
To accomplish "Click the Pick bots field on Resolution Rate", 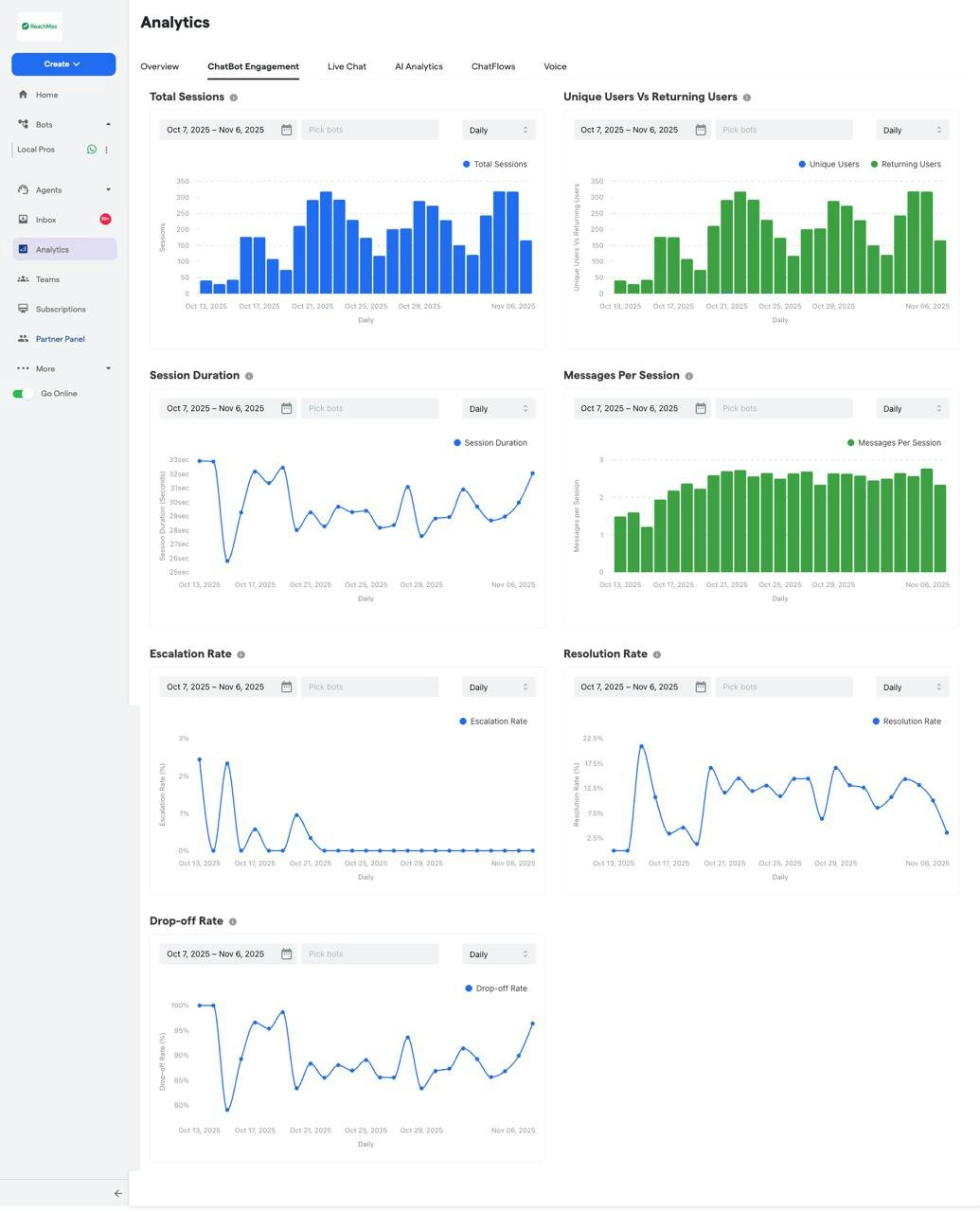I will point(783,686).
